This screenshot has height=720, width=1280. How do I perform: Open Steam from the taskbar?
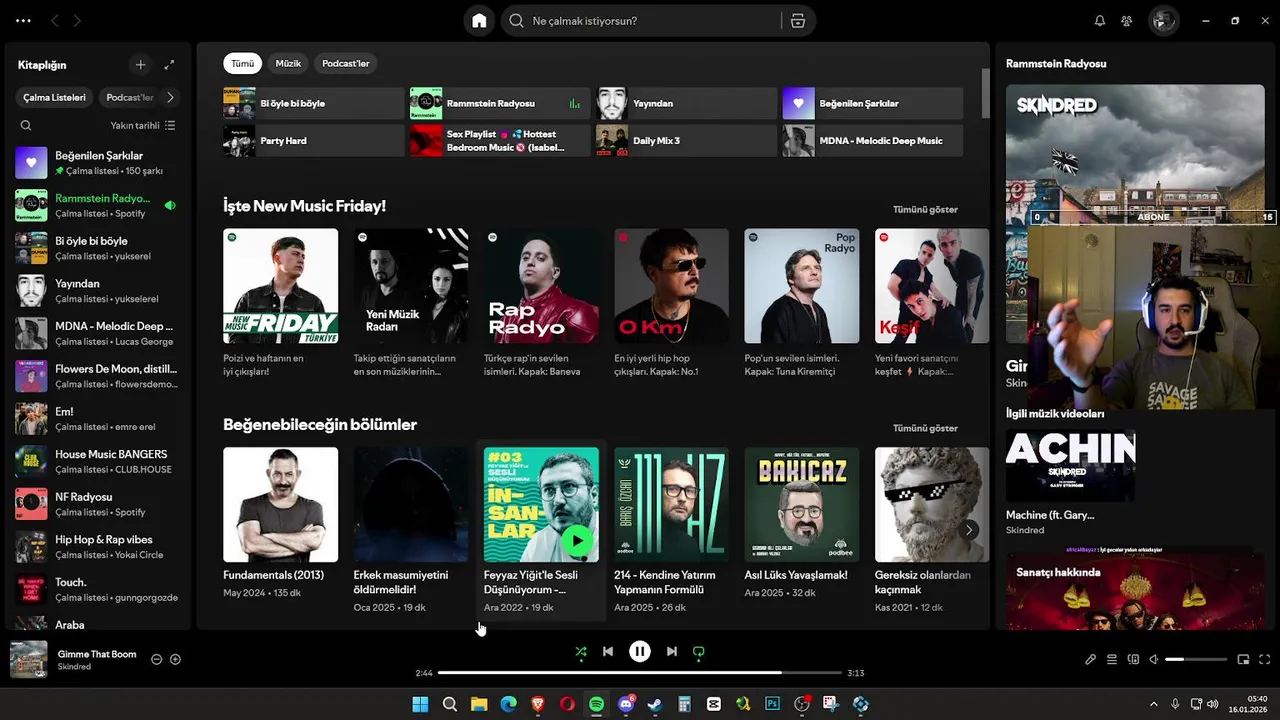click(654, 704)
